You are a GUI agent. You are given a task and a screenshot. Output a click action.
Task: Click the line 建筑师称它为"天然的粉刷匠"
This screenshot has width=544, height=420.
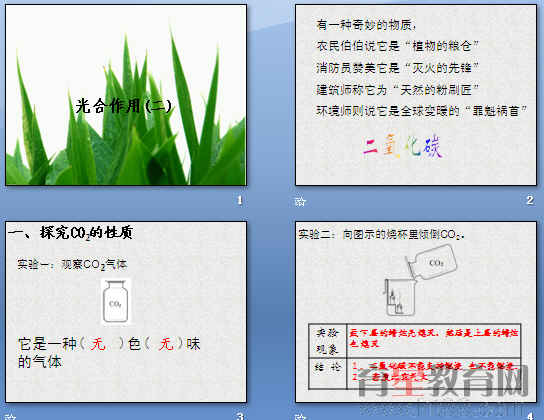[x=398, y=90]
